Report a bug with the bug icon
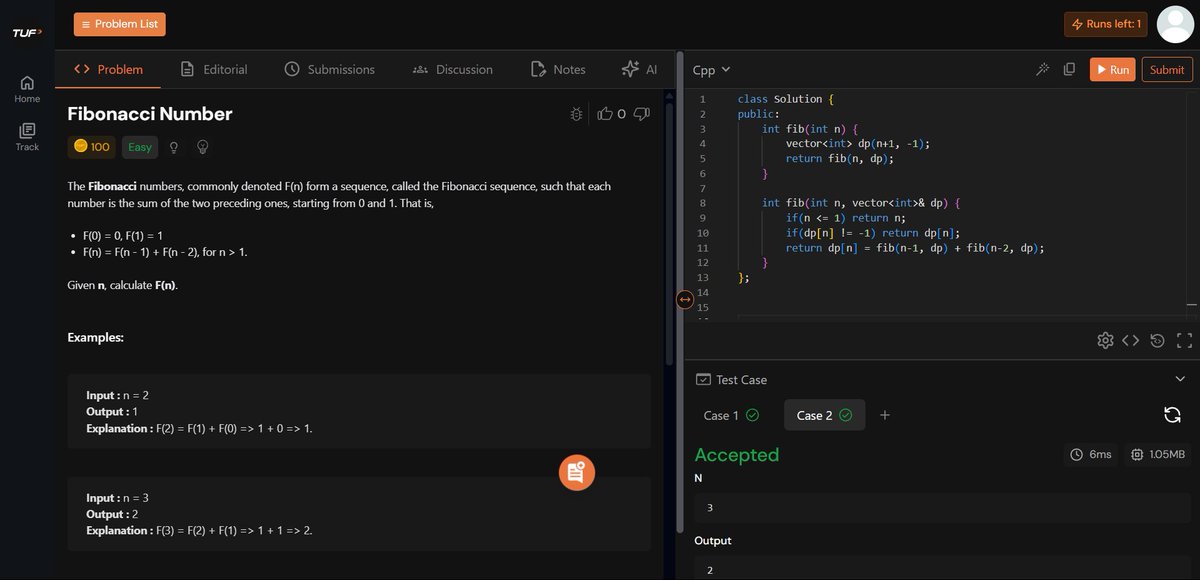 (576, 114)
